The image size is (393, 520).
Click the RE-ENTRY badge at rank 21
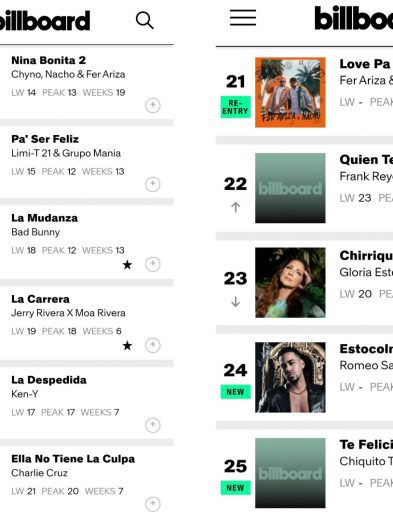click(x=235, y=107)
